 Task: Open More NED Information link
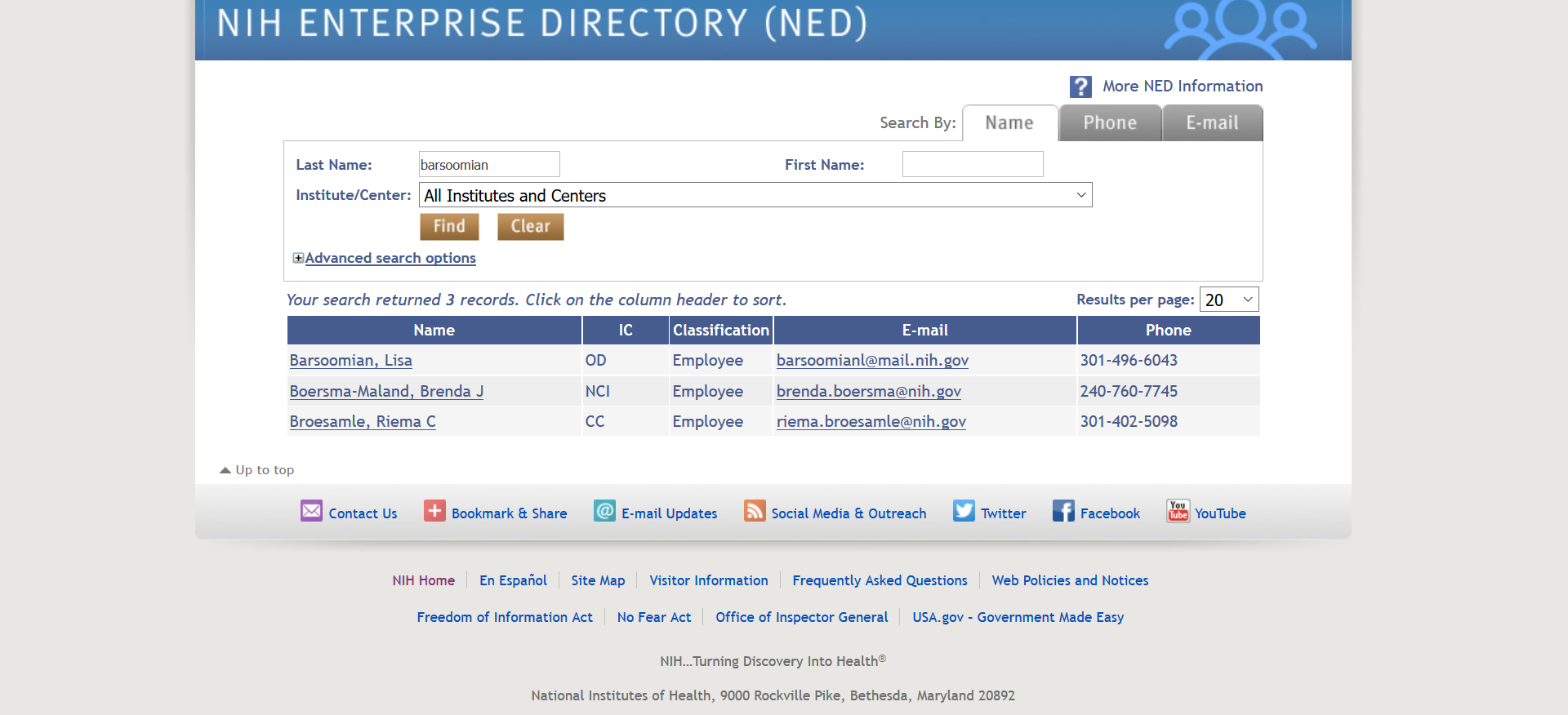pos(1183,86)
